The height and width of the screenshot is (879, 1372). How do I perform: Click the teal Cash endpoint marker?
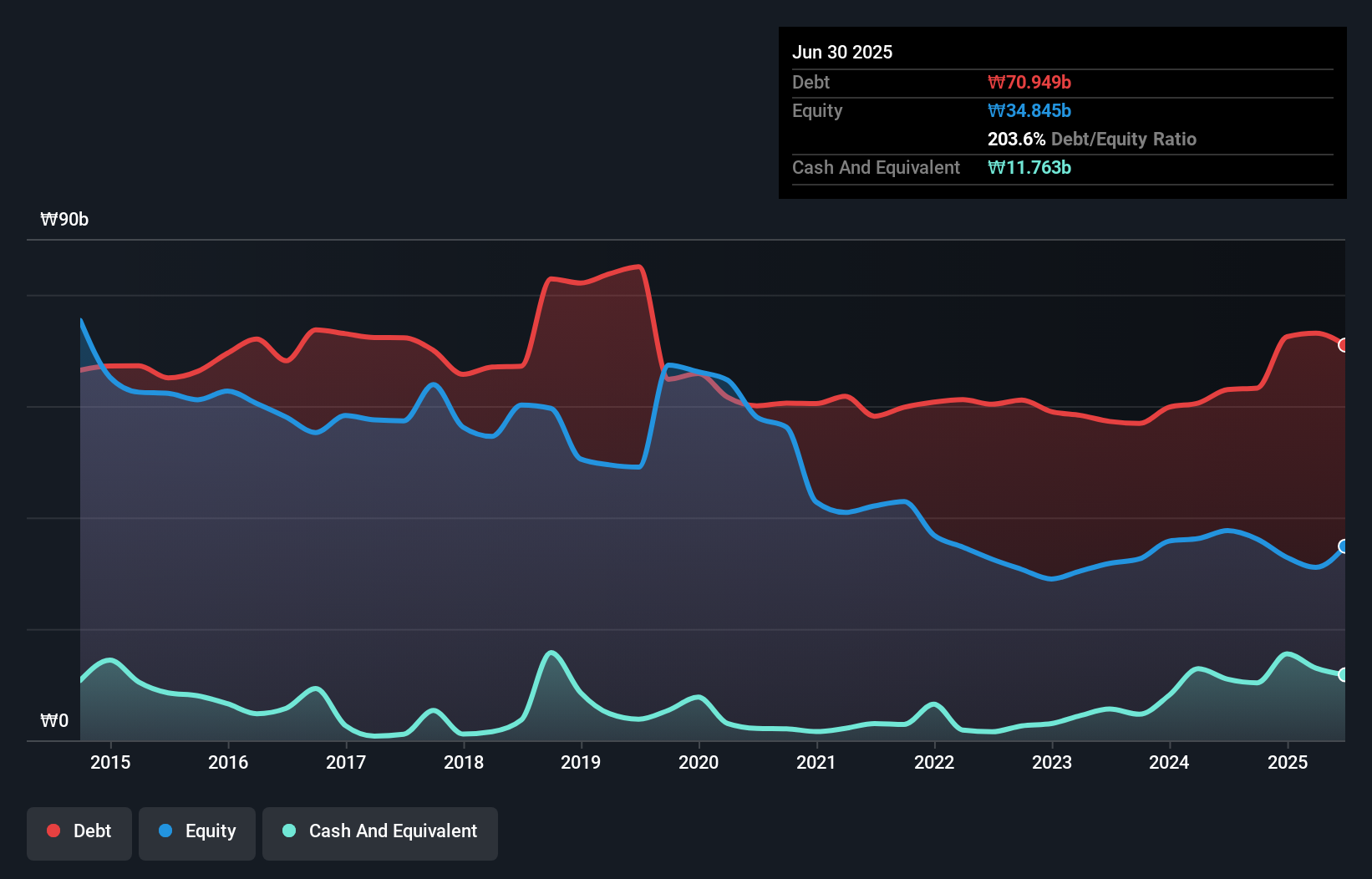pos(1343,674)
